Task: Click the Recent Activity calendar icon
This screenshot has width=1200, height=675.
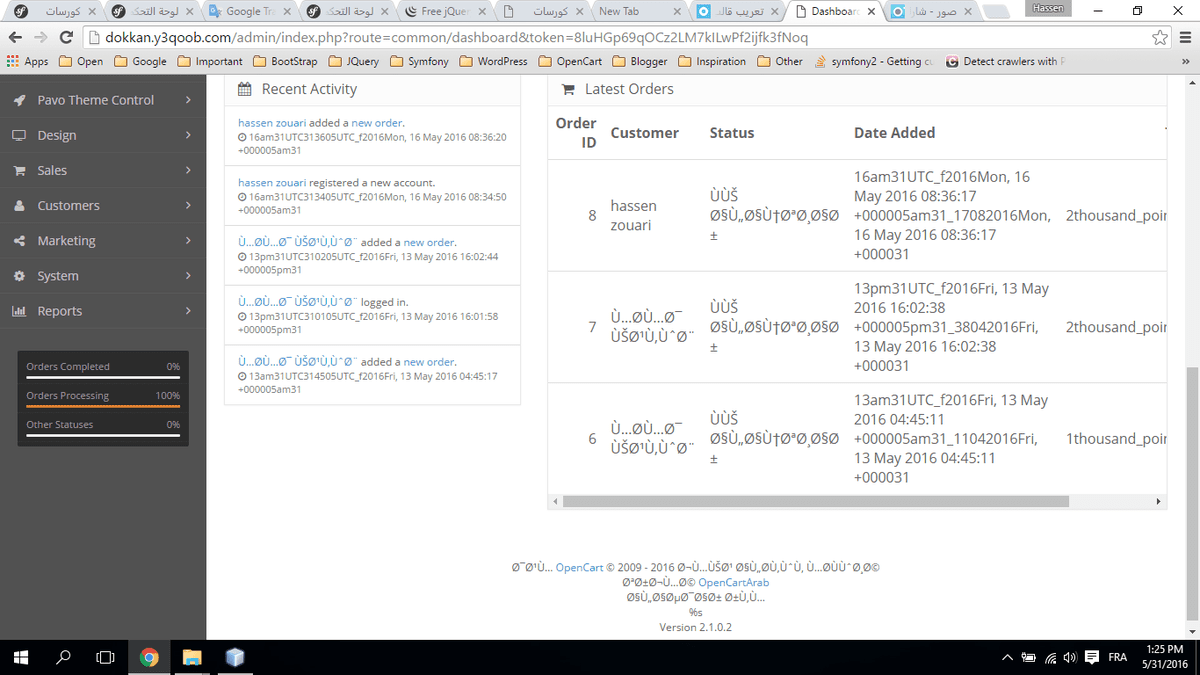Action: [x=245, y=89]
